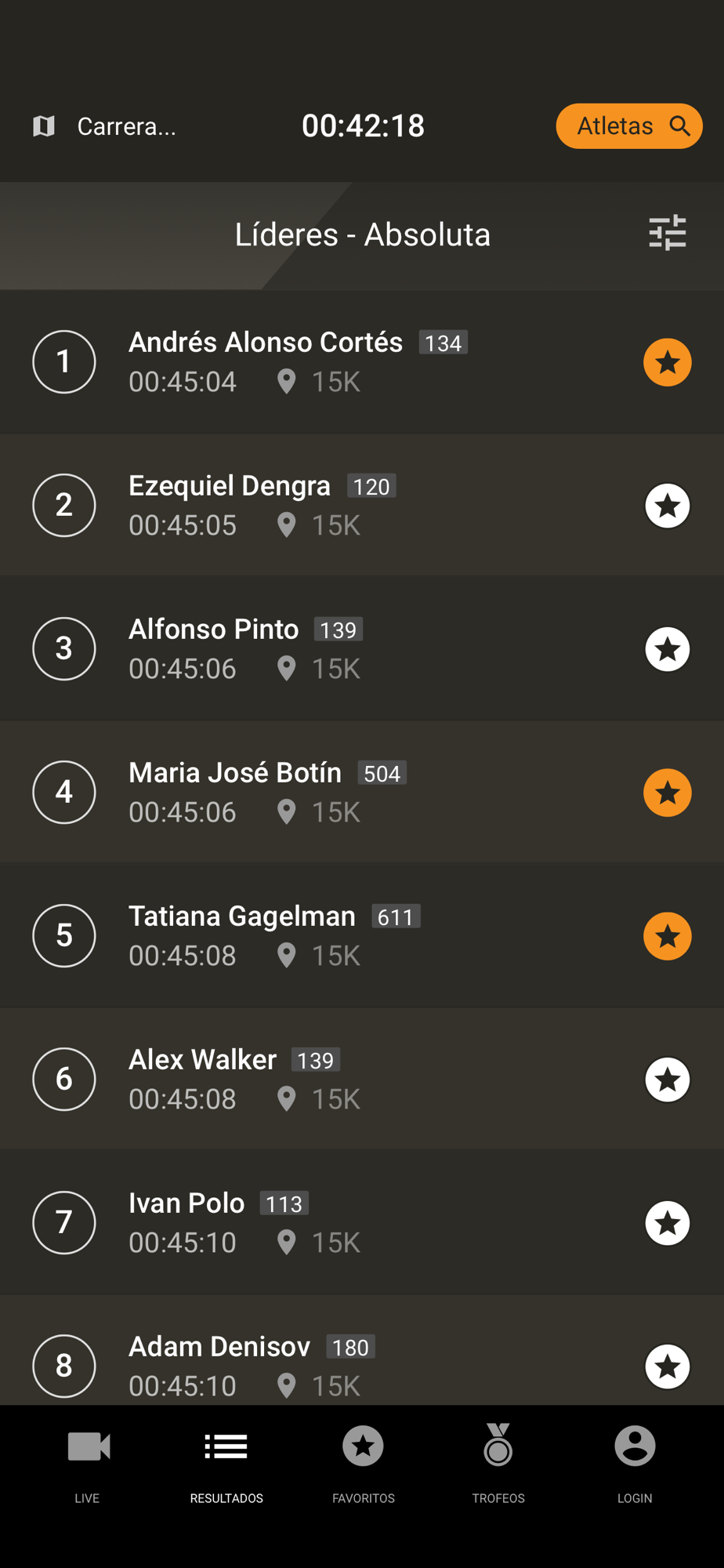Favorite Alfonso Pinto with the star
724x1568 pixels.
tap(668, 649)
